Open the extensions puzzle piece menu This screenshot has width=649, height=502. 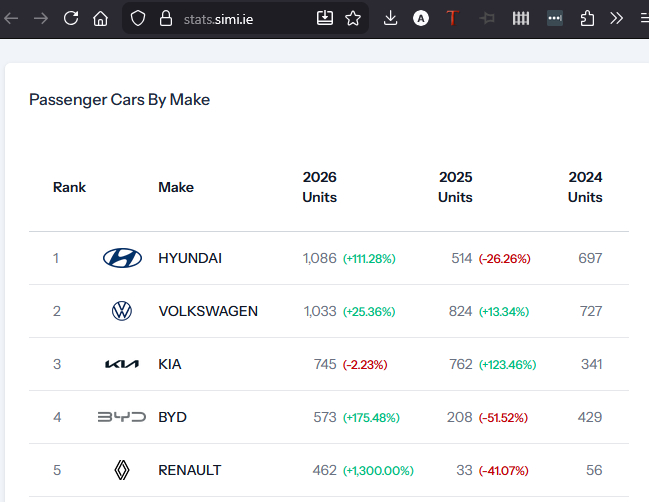[x=588, y=18]
